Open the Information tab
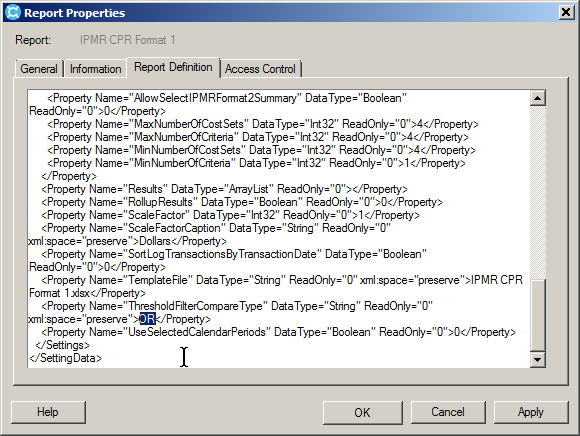 [x=95, y=69]
